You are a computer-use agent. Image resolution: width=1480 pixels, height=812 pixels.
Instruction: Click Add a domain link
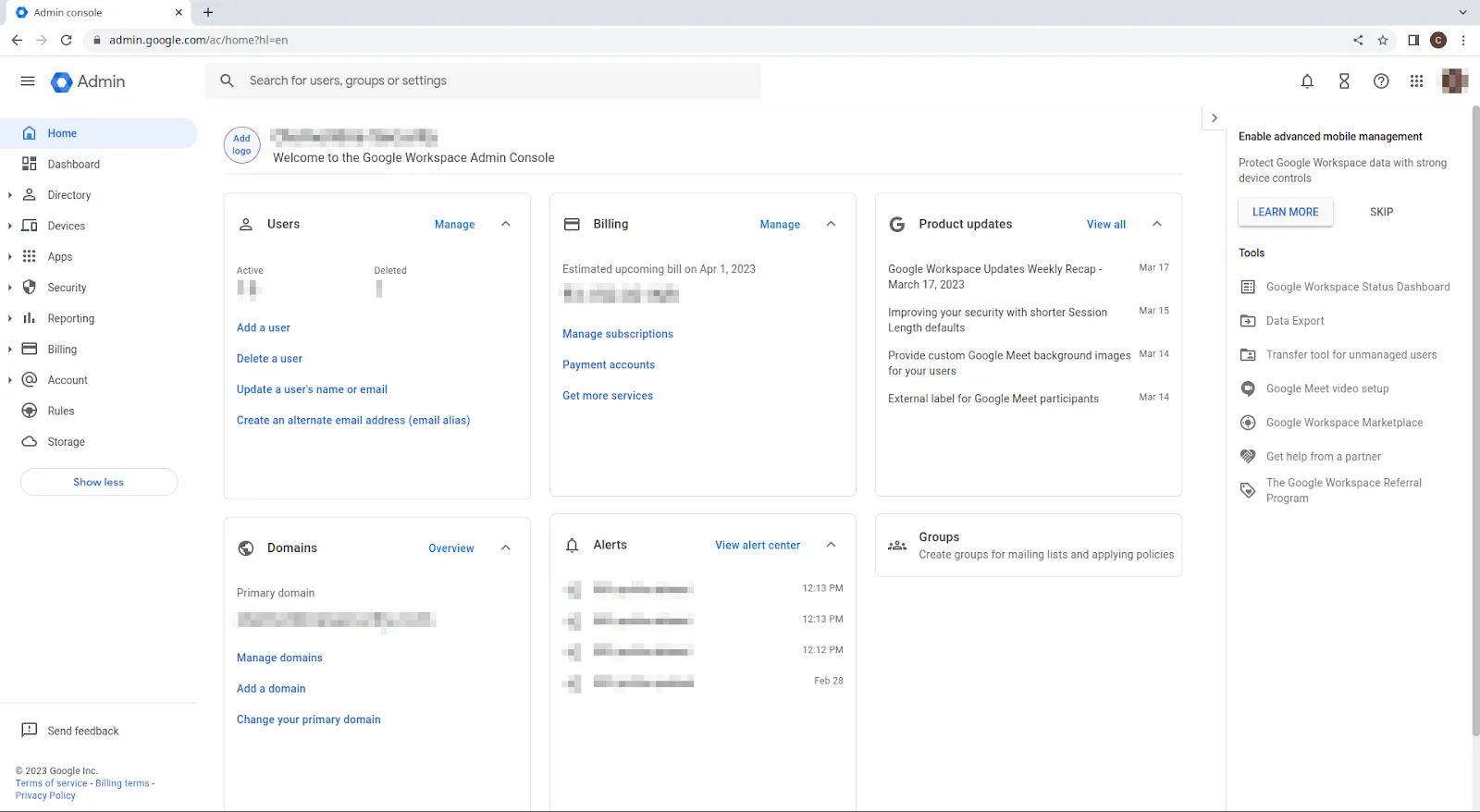tap(271, 689)
